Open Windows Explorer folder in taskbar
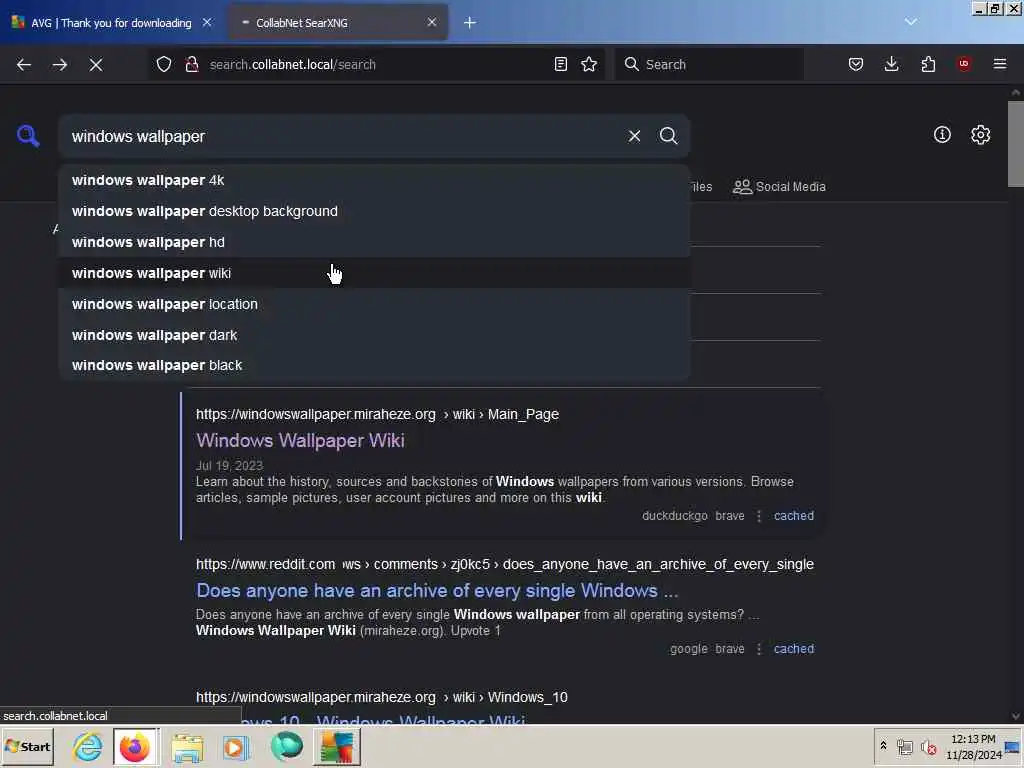This screenshot has width=1024, height=768. coord(187,746)
